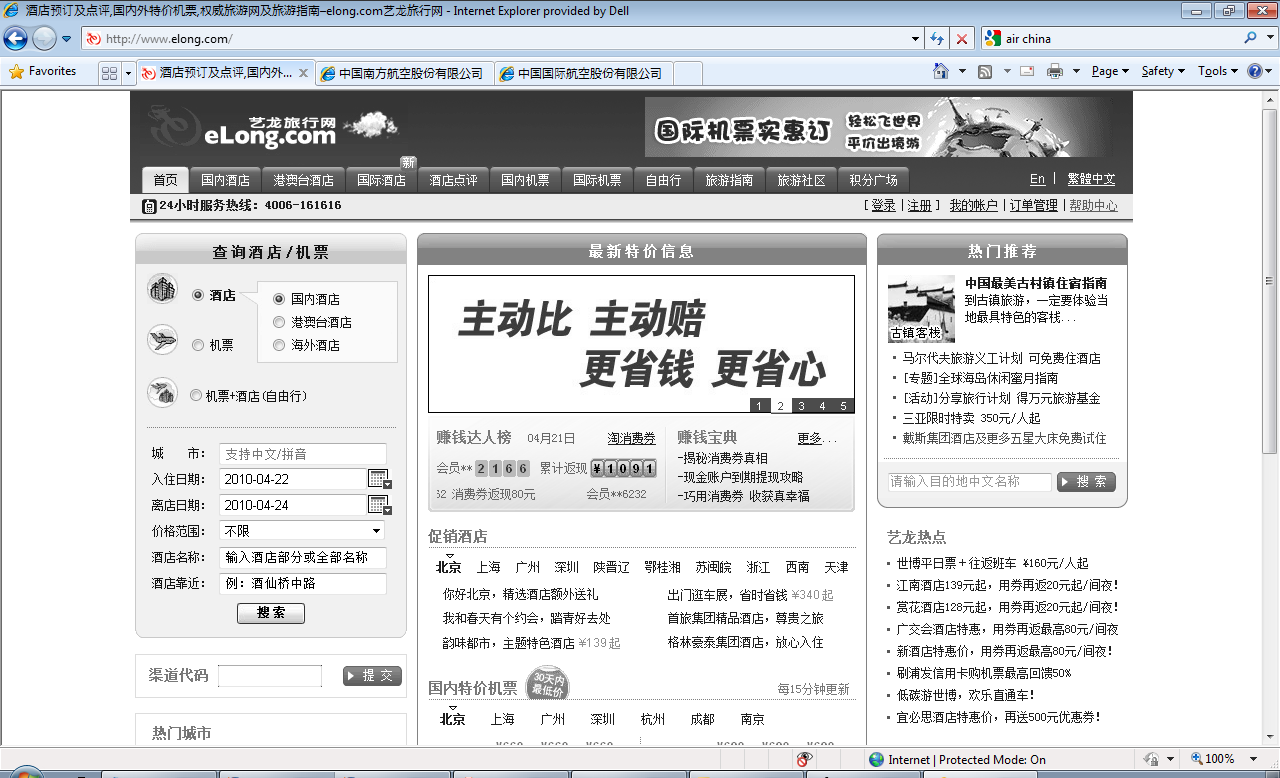Click the 搜索 hotel search button
The width and height of the screenshot is (1280, 778).
point(271,613)
